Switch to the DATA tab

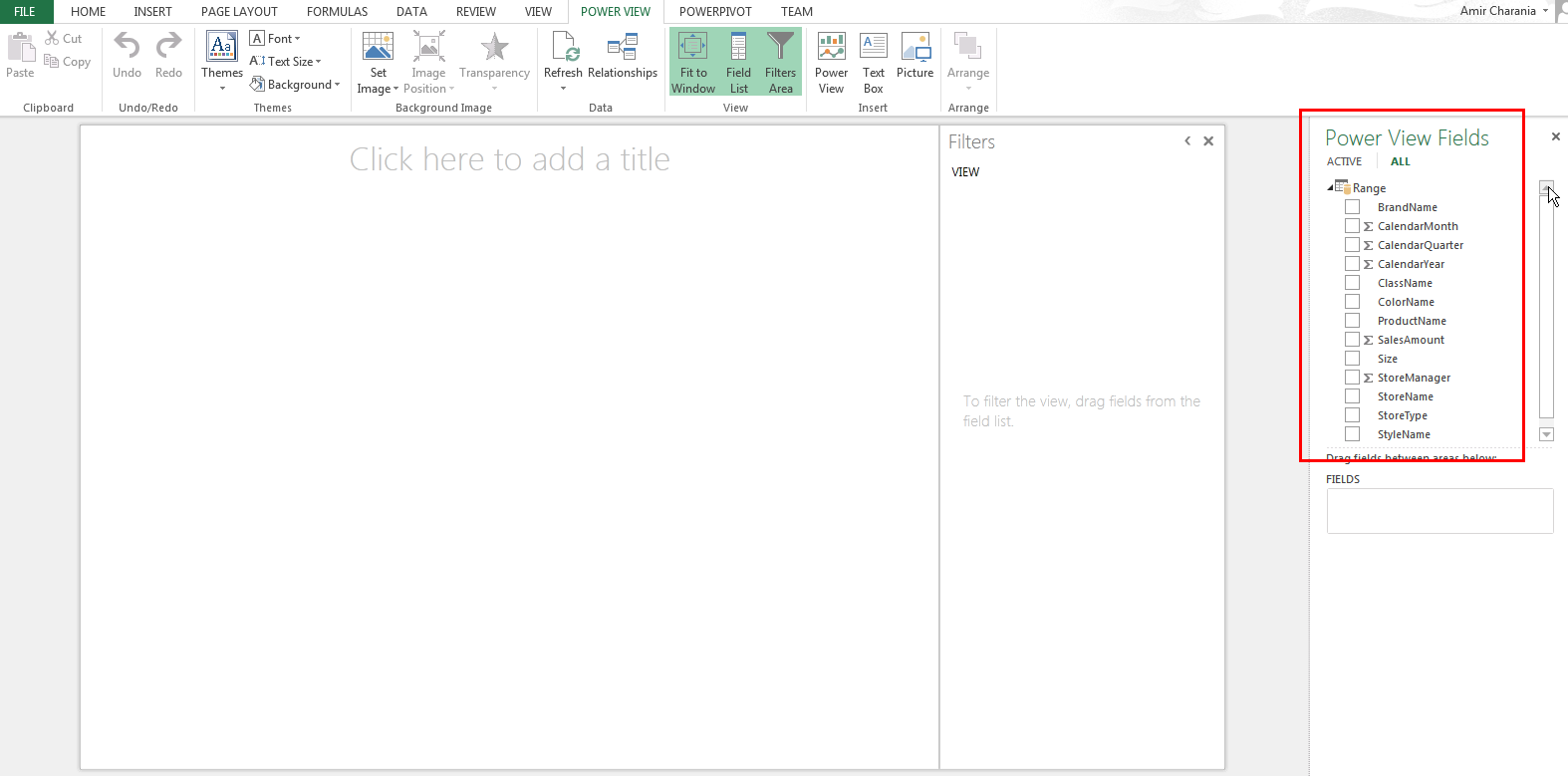tap(411, 12)
